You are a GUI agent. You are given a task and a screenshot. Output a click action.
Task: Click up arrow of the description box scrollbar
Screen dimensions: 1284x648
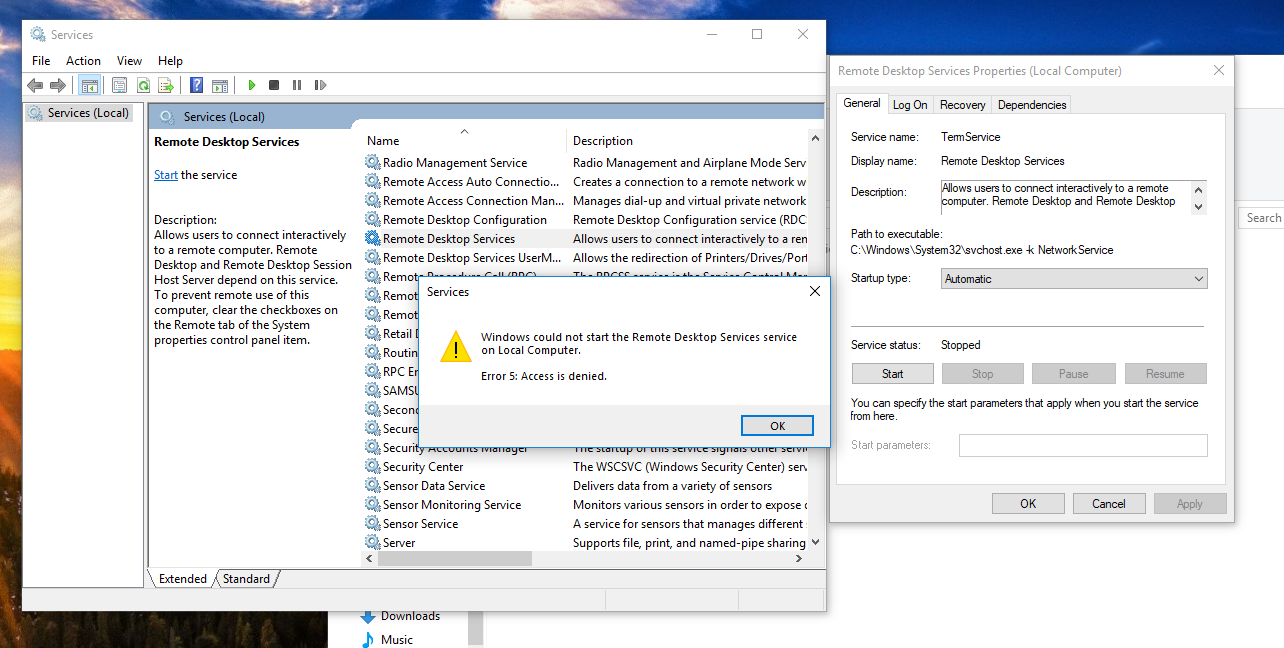(x=1199, y=189)
